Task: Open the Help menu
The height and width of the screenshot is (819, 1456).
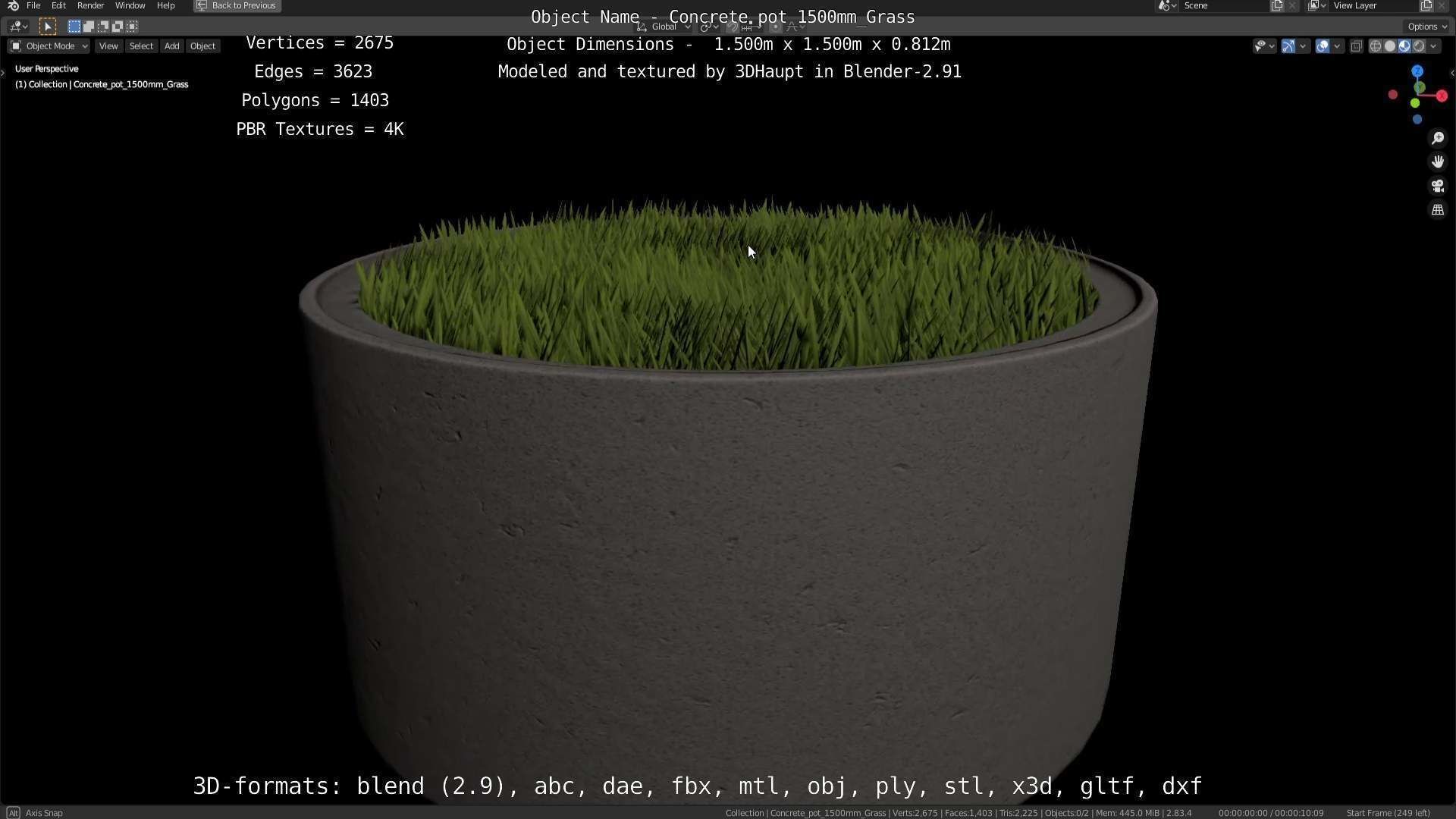Action: click(x=165, y=5)
